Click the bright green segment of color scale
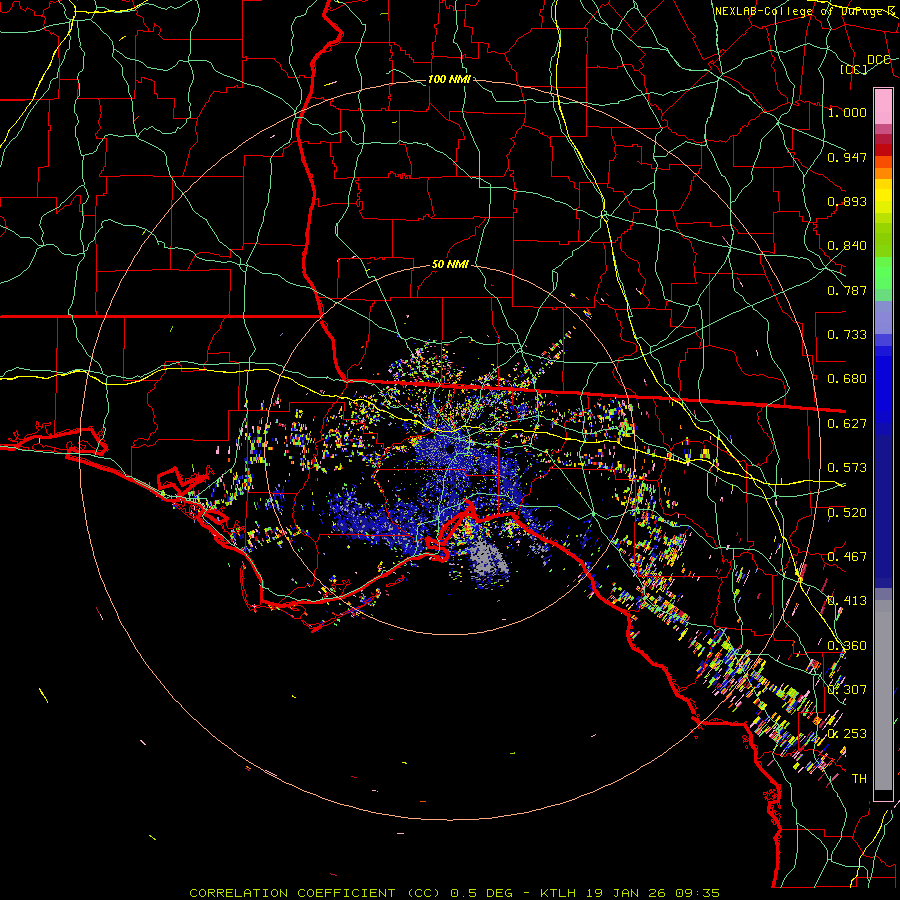900x900 pixels. coord(883,273)
